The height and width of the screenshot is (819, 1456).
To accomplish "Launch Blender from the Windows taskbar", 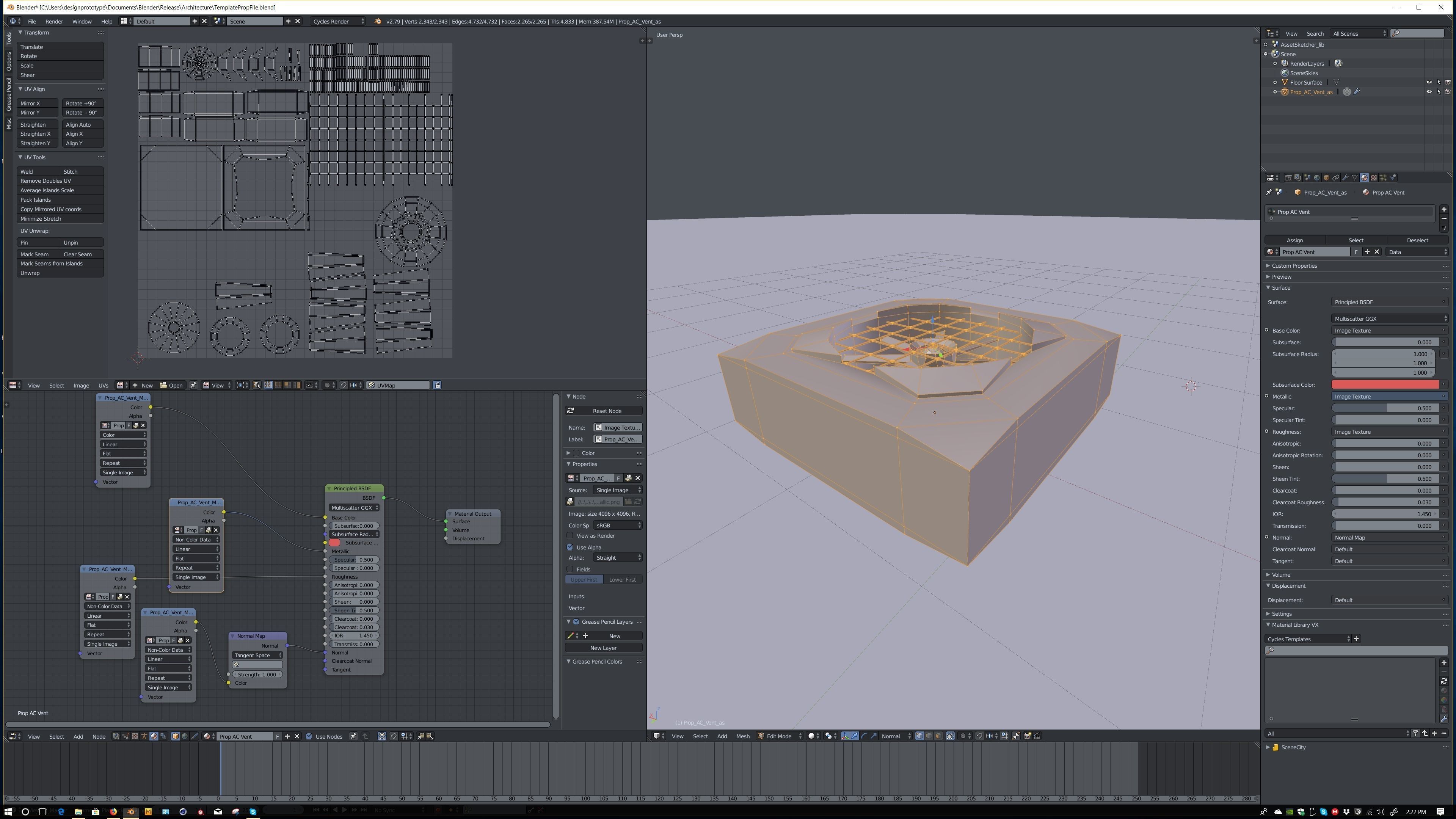I will point(130,812).
